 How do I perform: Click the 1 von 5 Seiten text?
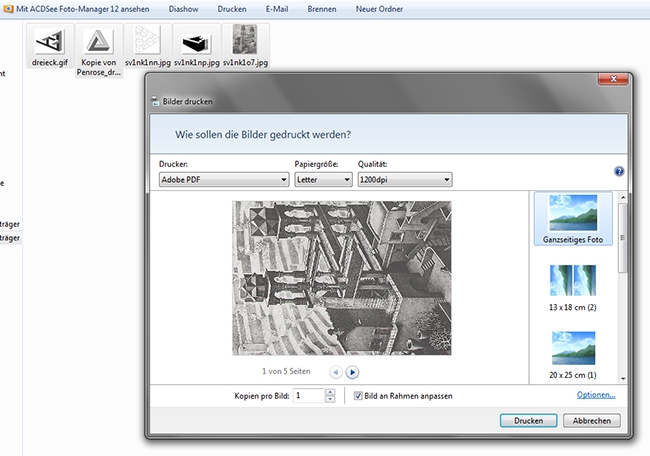pyautogui.click(x=286, y=371)
